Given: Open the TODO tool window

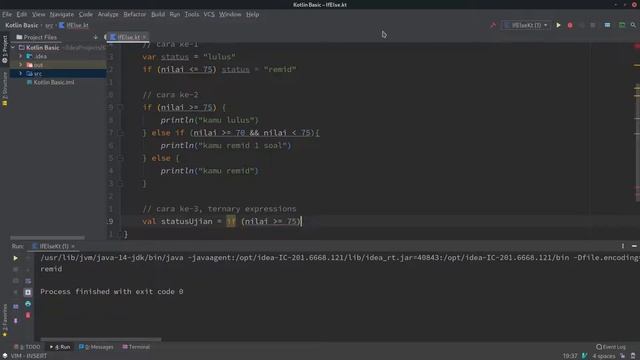Looking at the screenshot, I should point(27,347).
